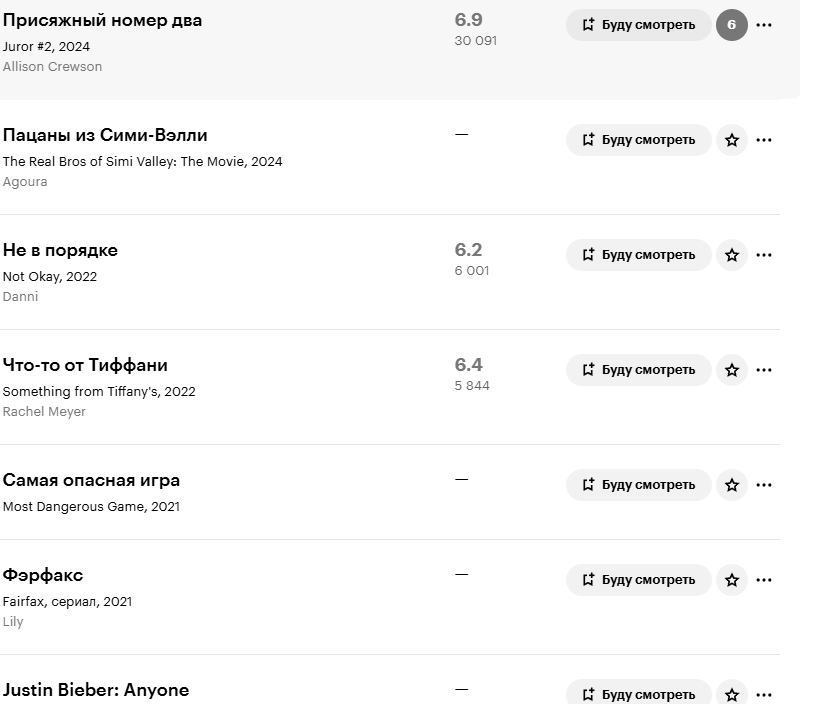Open the title 'Что-то от Тиффани'
Viewport: 820px width, 704px height.
click(85, 365)
